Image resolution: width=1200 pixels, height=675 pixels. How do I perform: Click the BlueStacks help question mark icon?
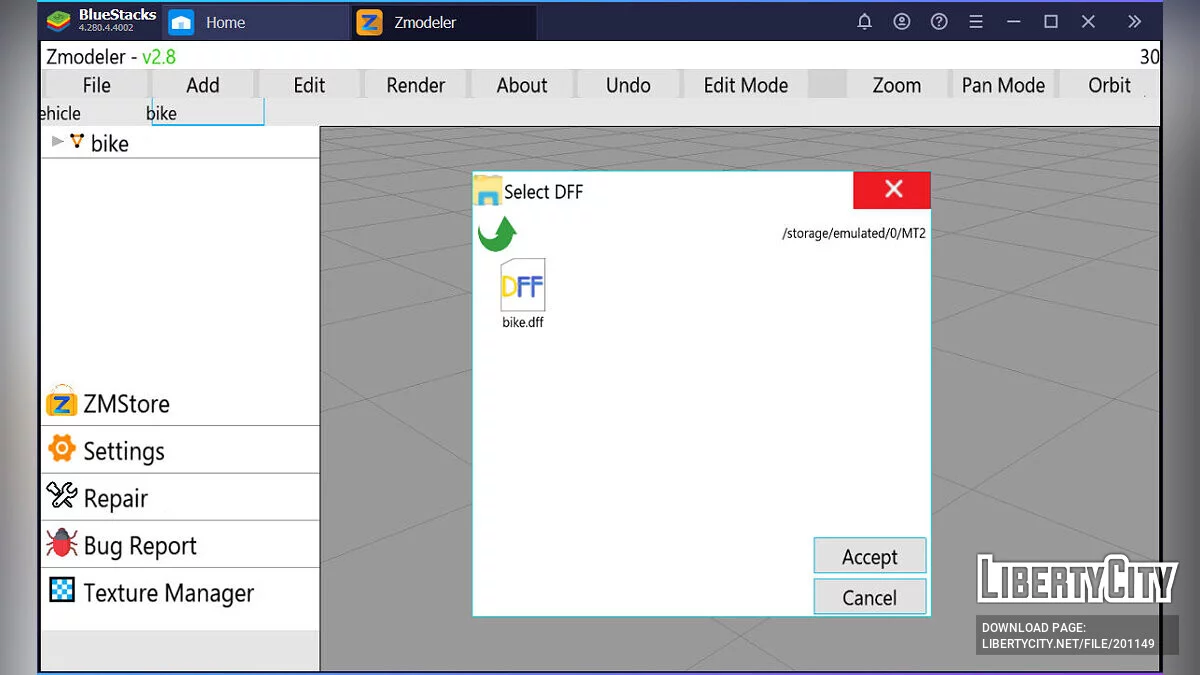click(x=939, y=22)
